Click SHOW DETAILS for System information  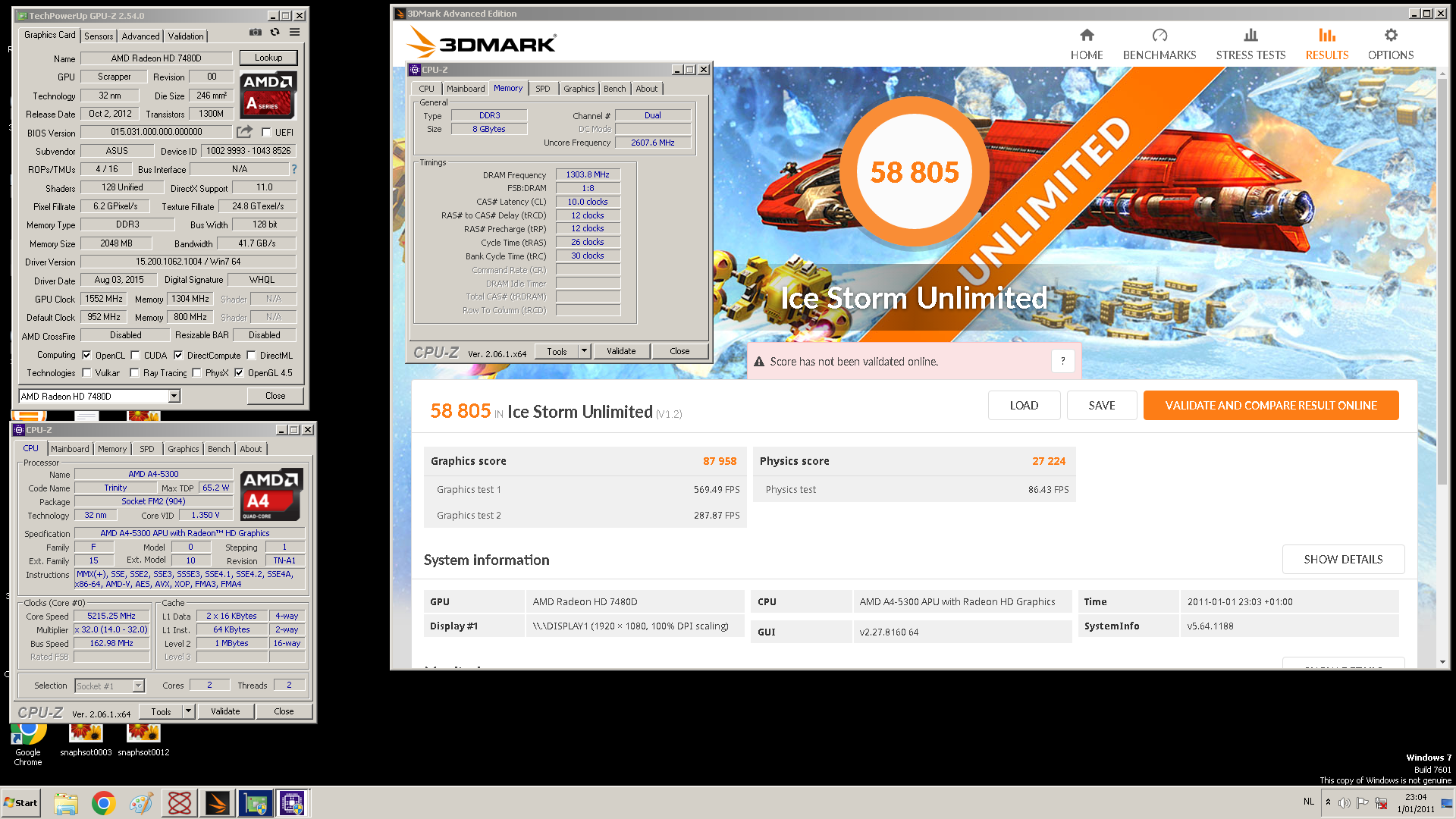1343,560
